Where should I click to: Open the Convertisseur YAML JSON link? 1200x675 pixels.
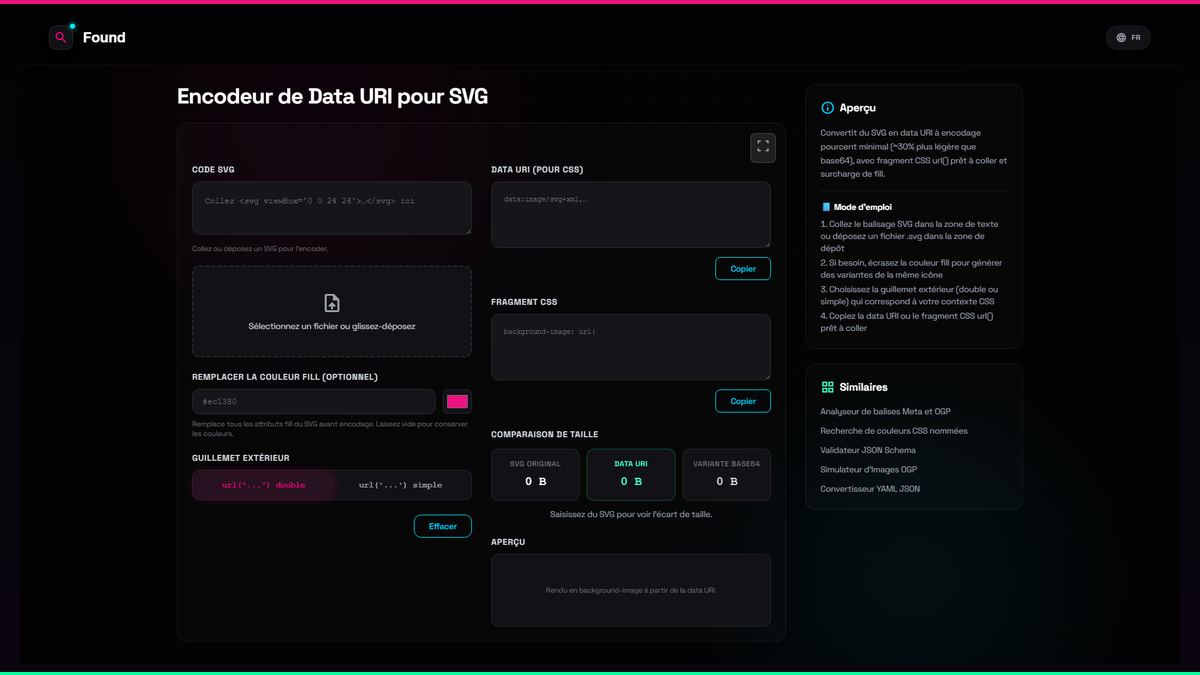[870, 489]
